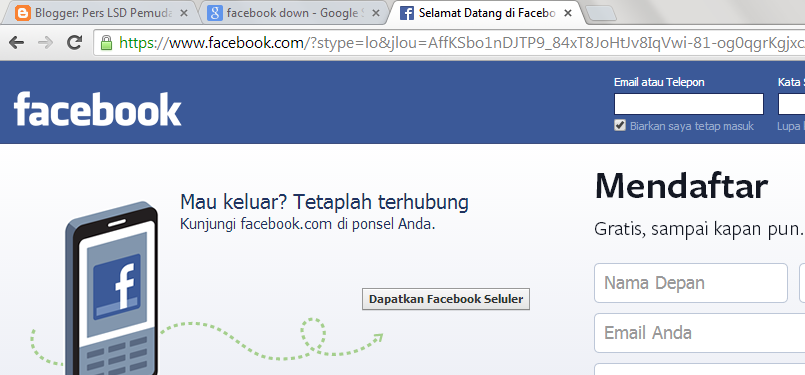Close the Selamat Datang di Facebook tab
This screenshot has width=805, height=375.
(x=567, y=13)
